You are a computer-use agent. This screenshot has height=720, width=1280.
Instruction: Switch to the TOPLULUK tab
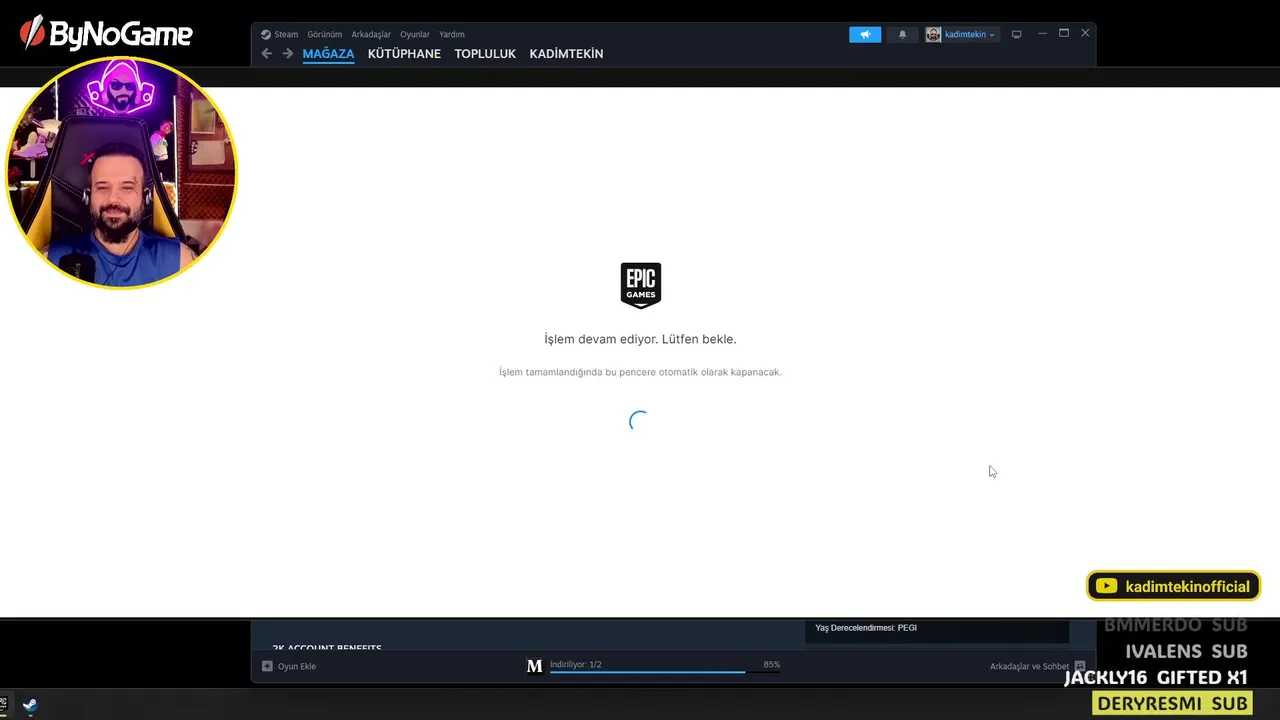point(485,54)
